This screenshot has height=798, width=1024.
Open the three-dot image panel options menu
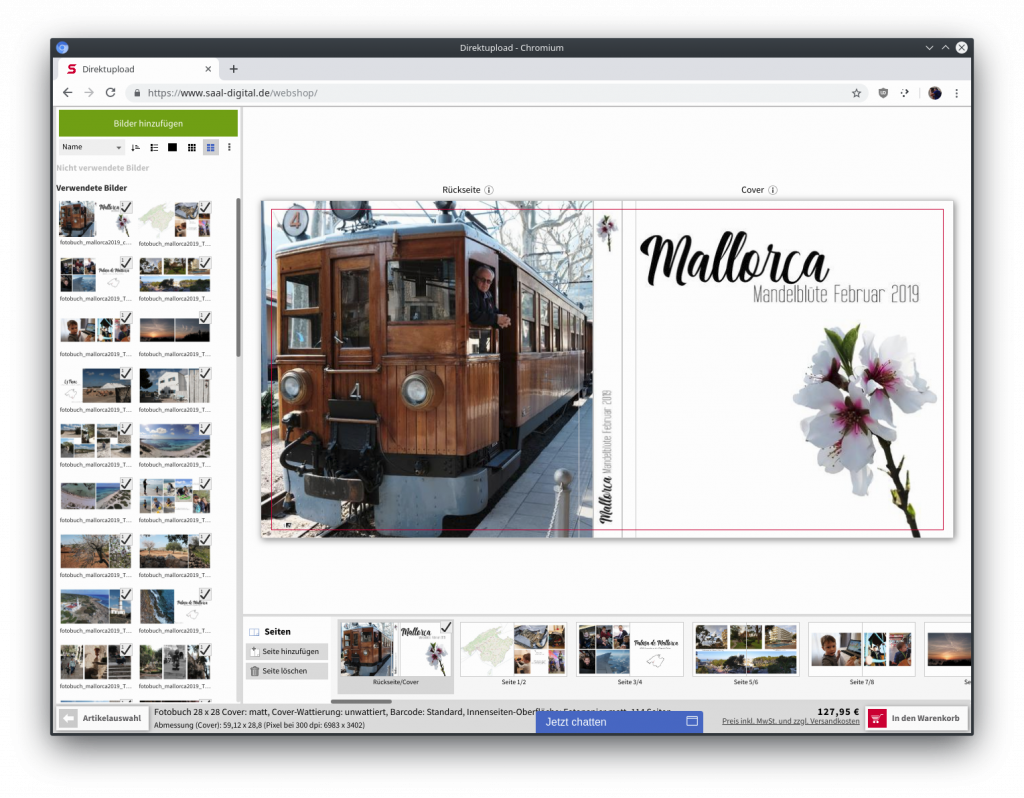[229, 147]
